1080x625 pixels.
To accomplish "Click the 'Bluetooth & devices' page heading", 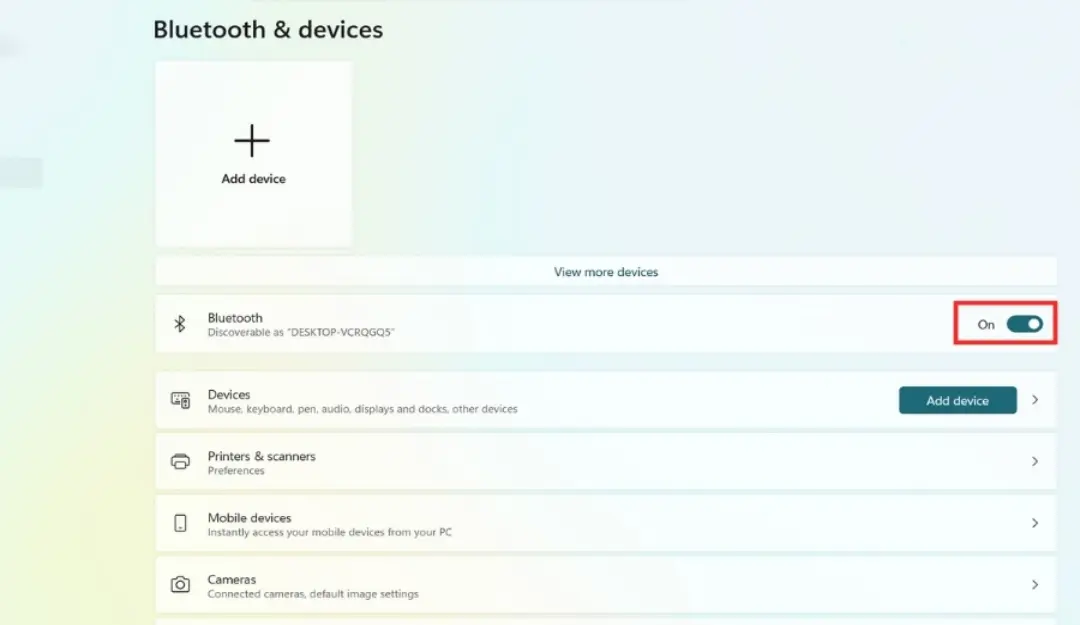I will click(268, 30).
